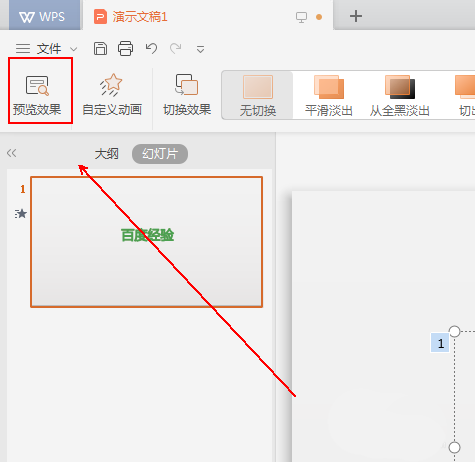Open the WPS home tab

[44, 16]
